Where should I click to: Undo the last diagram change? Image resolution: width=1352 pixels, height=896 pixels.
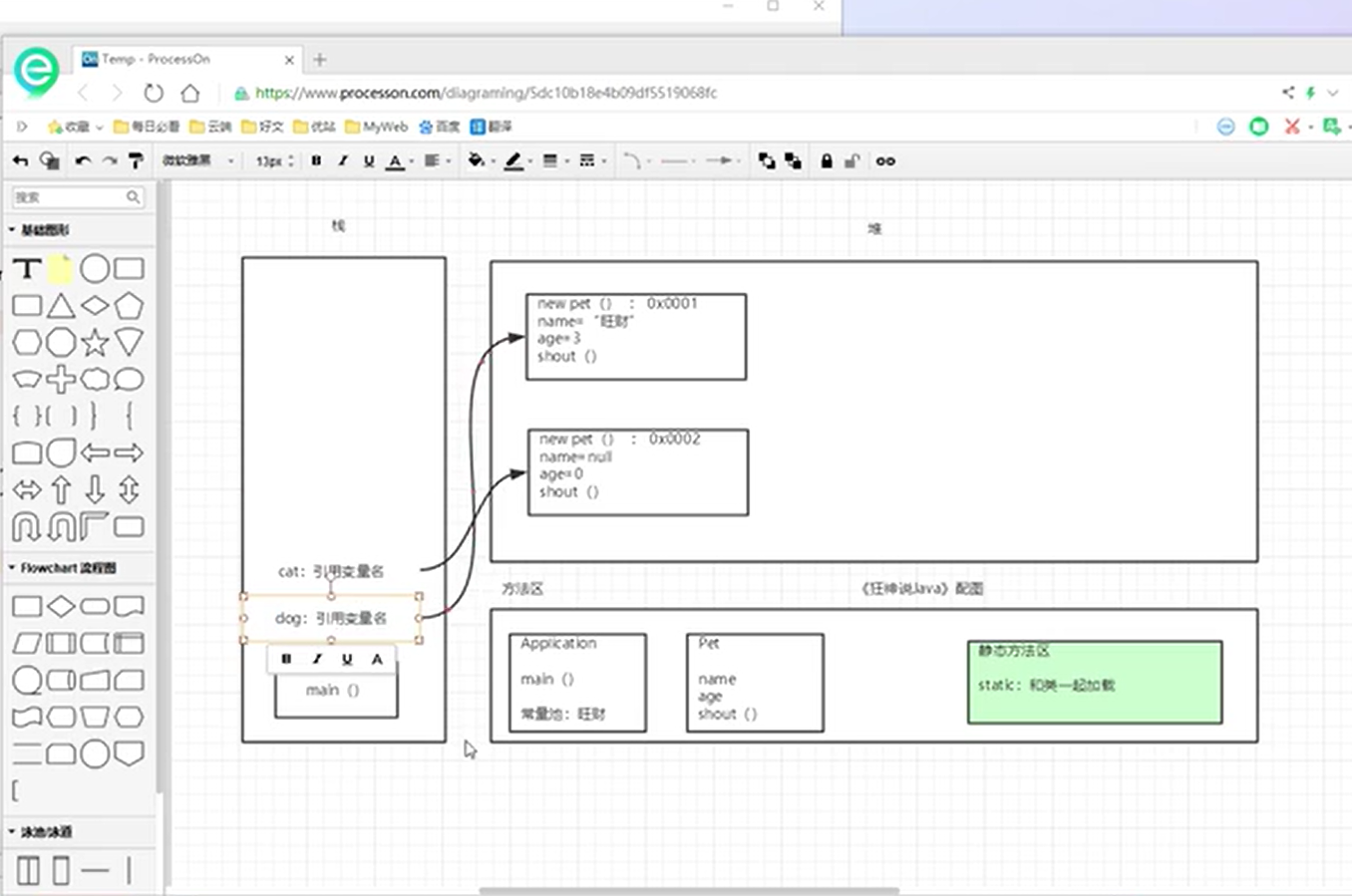(x=83, y=160)
